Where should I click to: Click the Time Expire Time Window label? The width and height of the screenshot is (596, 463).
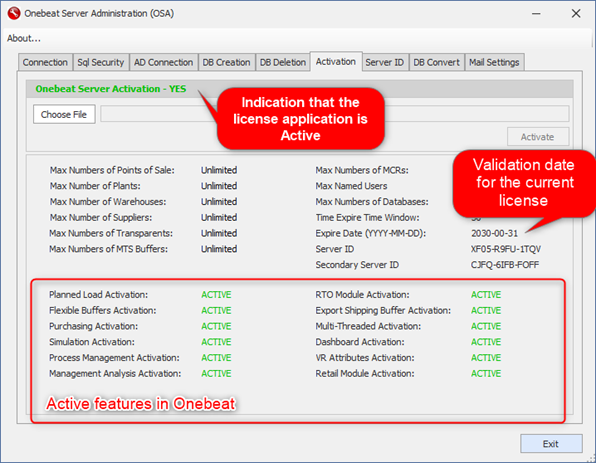point(367,218)
